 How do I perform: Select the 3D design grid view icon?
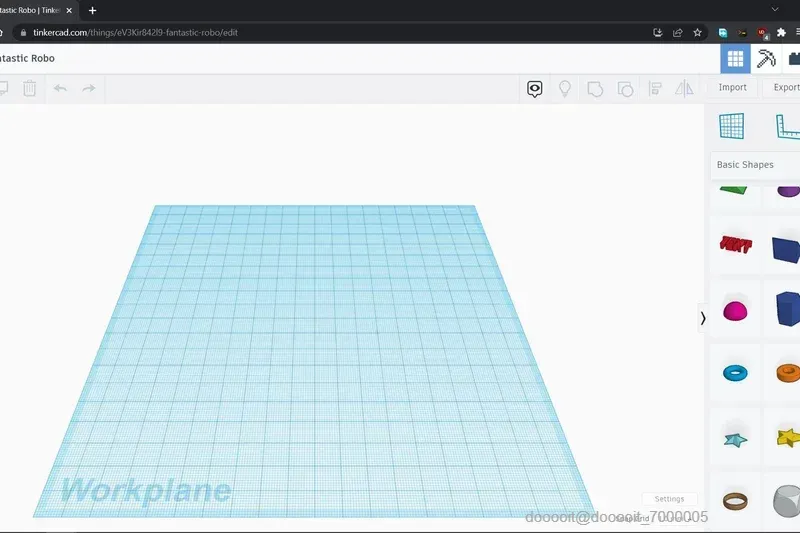click(x=735, y=59)
